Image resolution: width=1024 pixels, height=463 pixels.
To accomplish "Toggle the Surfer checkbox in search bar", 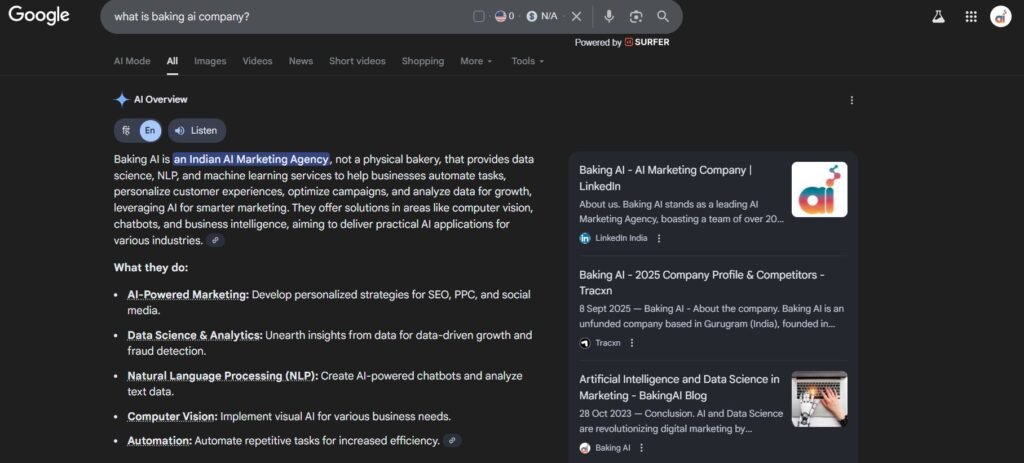I will pos(479,16).
